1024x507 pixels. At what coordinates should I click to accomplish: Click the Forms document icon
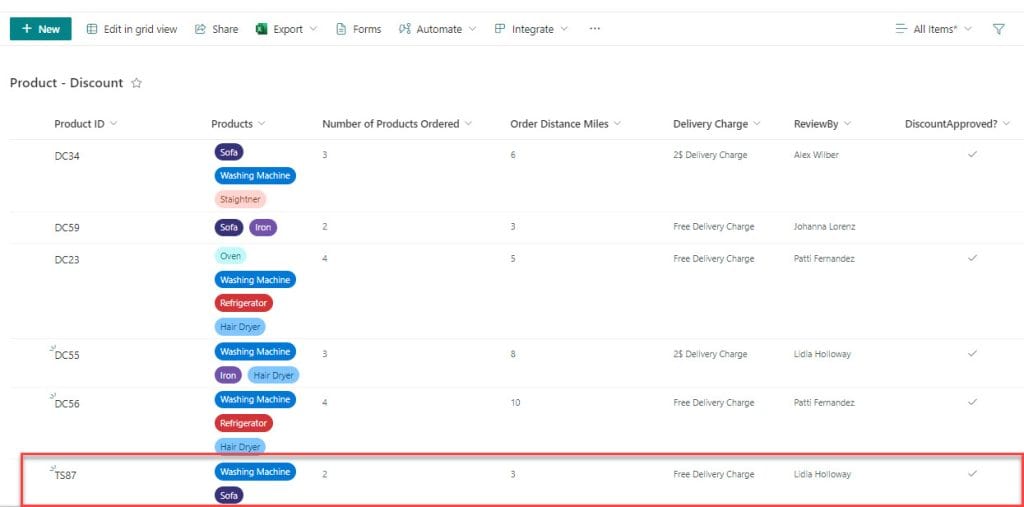click(341, 29)
